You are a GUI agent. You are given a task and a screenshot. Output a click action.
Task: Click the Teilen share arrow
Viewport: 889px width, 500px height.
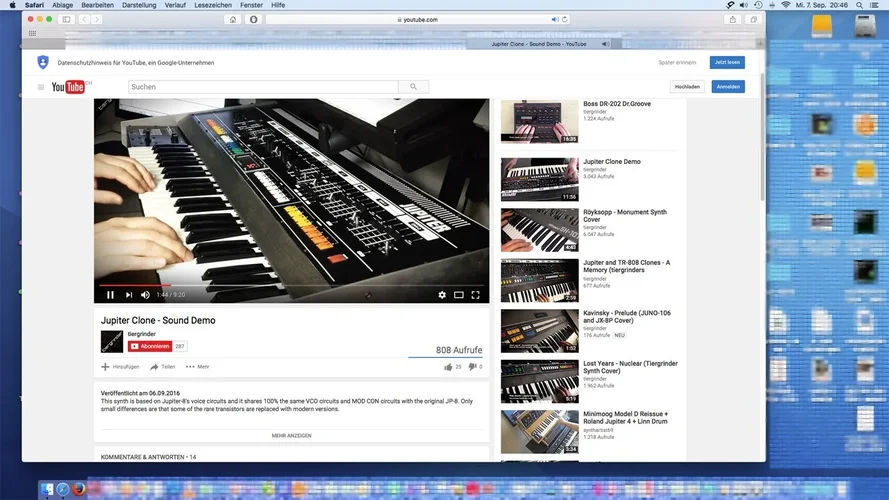click(x=154, y=367)
